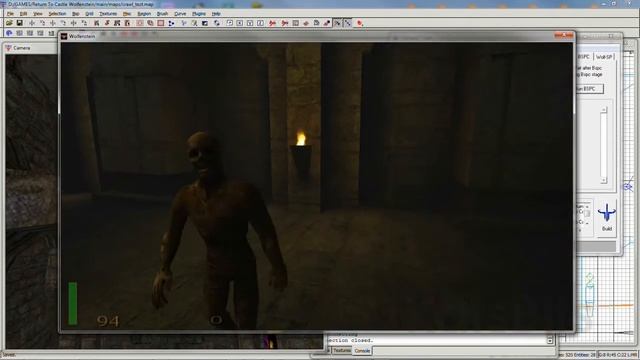640x360 pixels.
Task: Click the up arrow of build panel scrollbar
Action: pyautogui.click(x=604, y=110)
